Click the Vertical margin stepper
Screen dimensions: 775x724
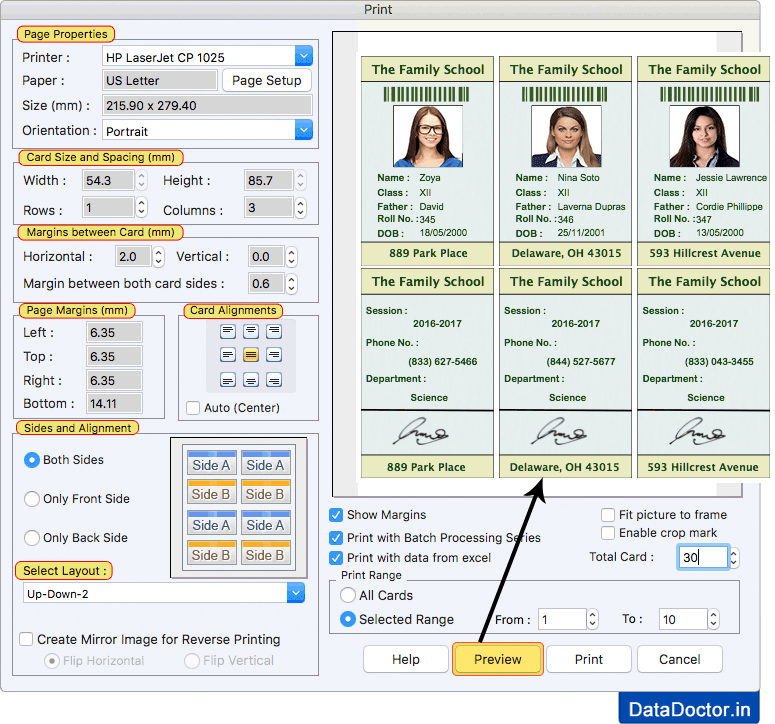292,256
